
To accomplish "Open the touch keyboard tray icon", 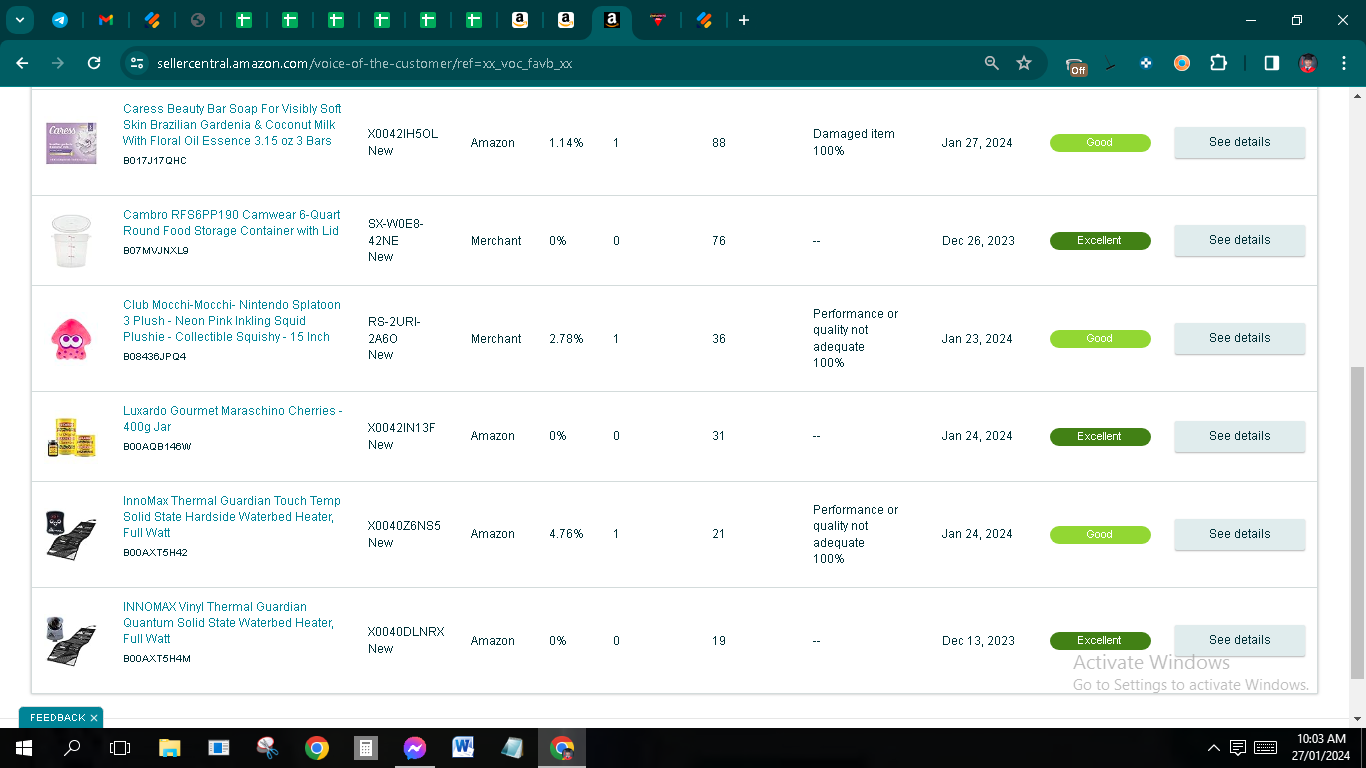I will pos(1265,747).
